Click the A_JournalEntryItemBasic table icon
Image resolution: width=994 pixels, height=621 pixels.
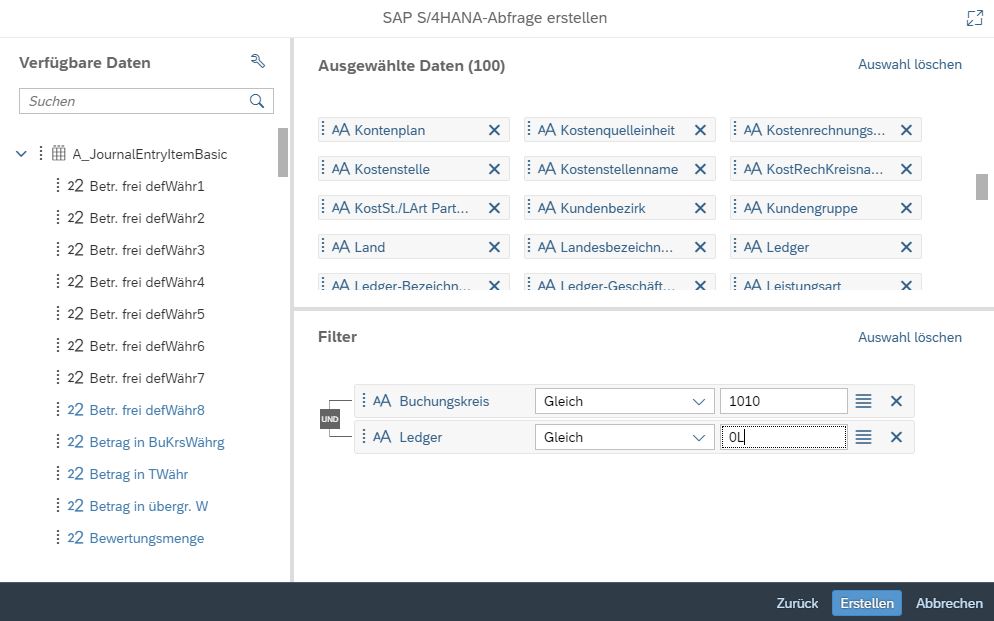59,153
